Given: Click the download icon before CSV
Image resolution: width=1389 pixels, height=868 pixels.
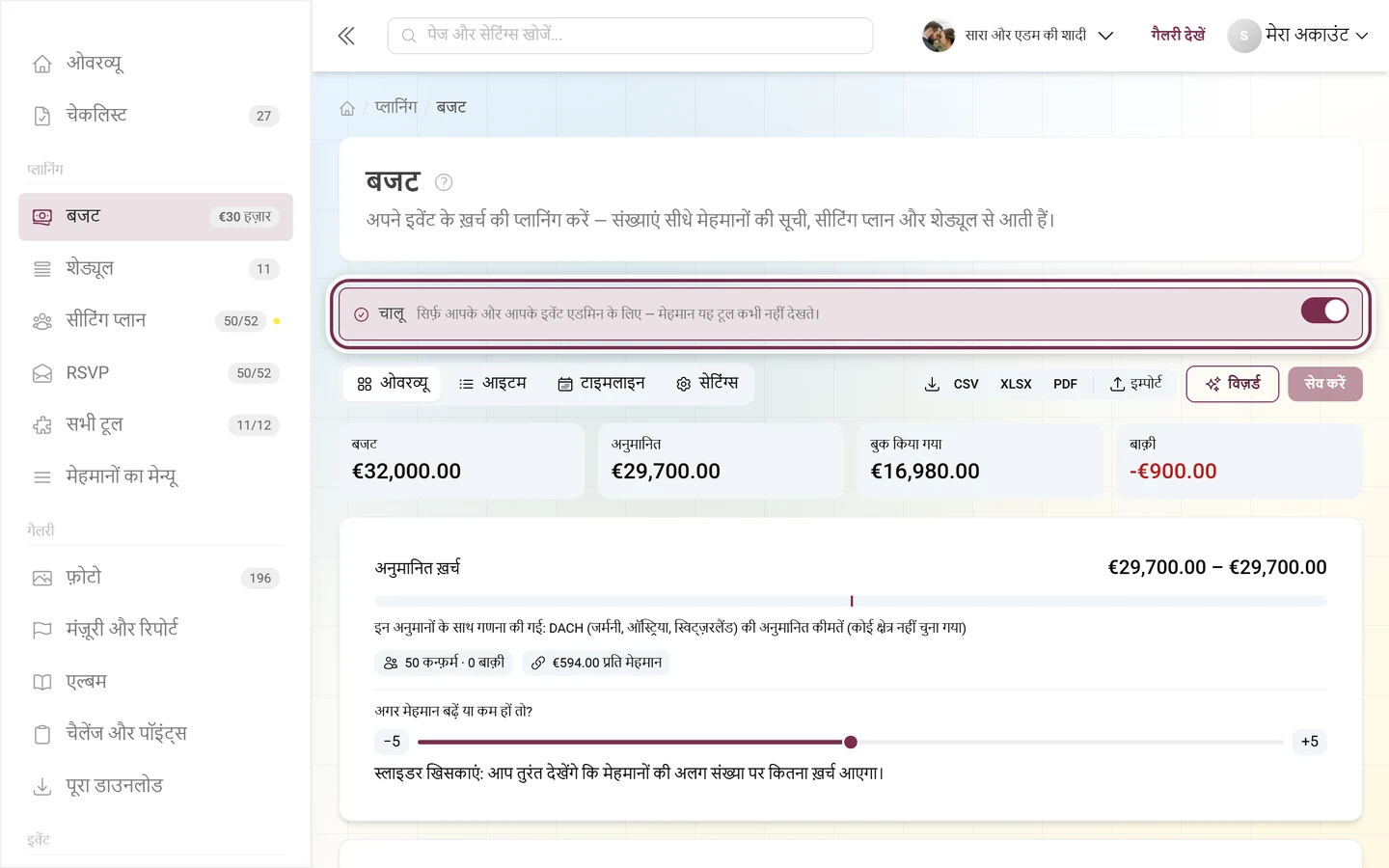Looking at the screenshot, I should coord(932,384).
